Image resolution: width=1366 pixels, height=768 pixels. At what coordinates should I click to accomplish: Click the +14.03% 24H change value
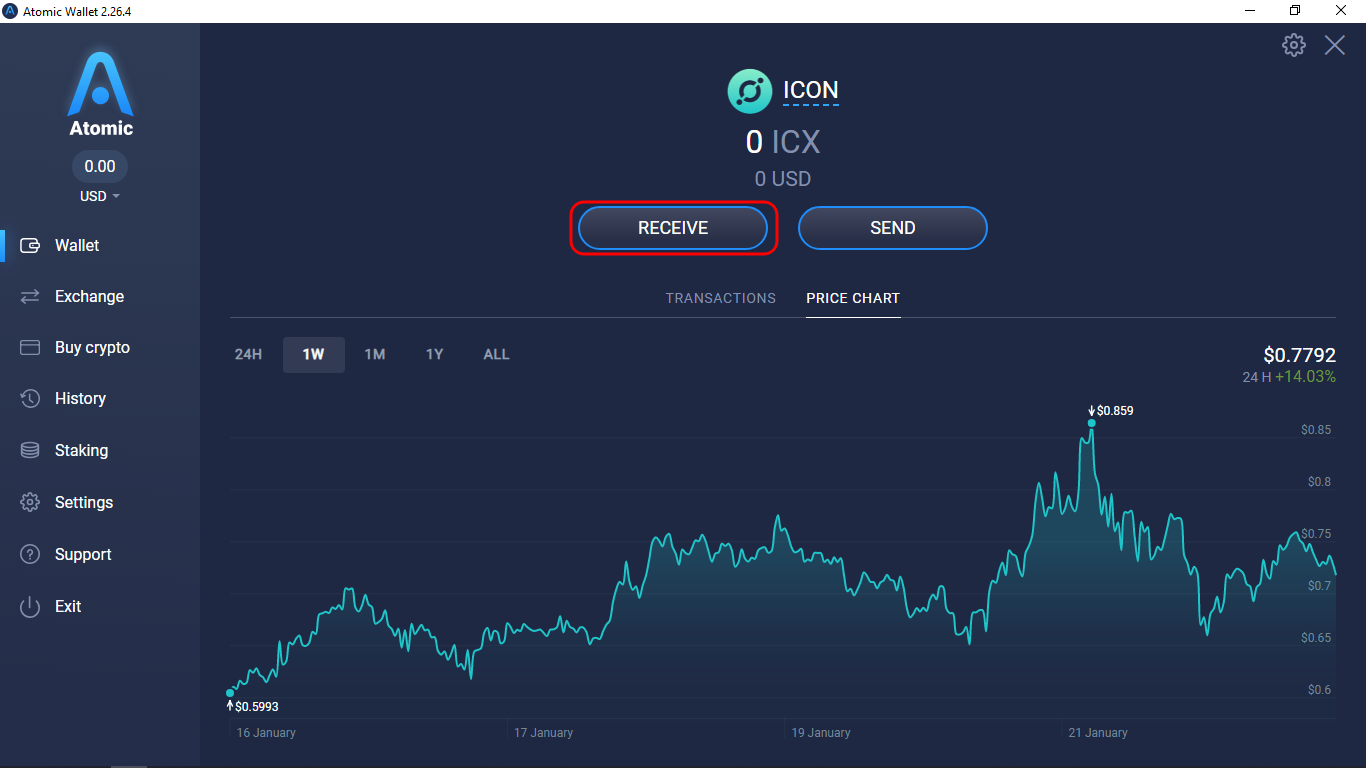tap(1305, 377)
